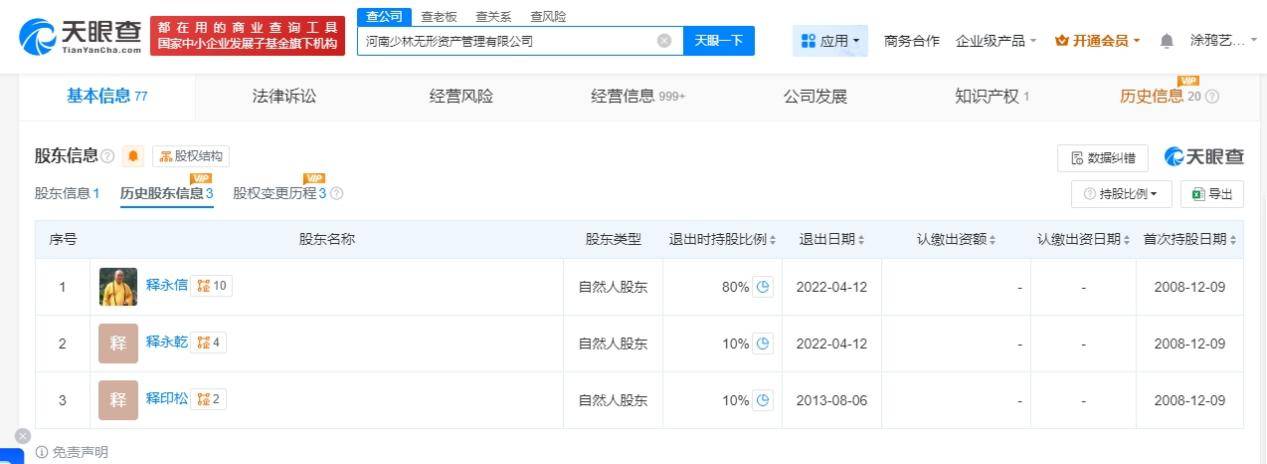The width and height of the screenshot is (1267, 464).
Task: Expand the 企业级产品 dropdown
Action: click(996, 41)
